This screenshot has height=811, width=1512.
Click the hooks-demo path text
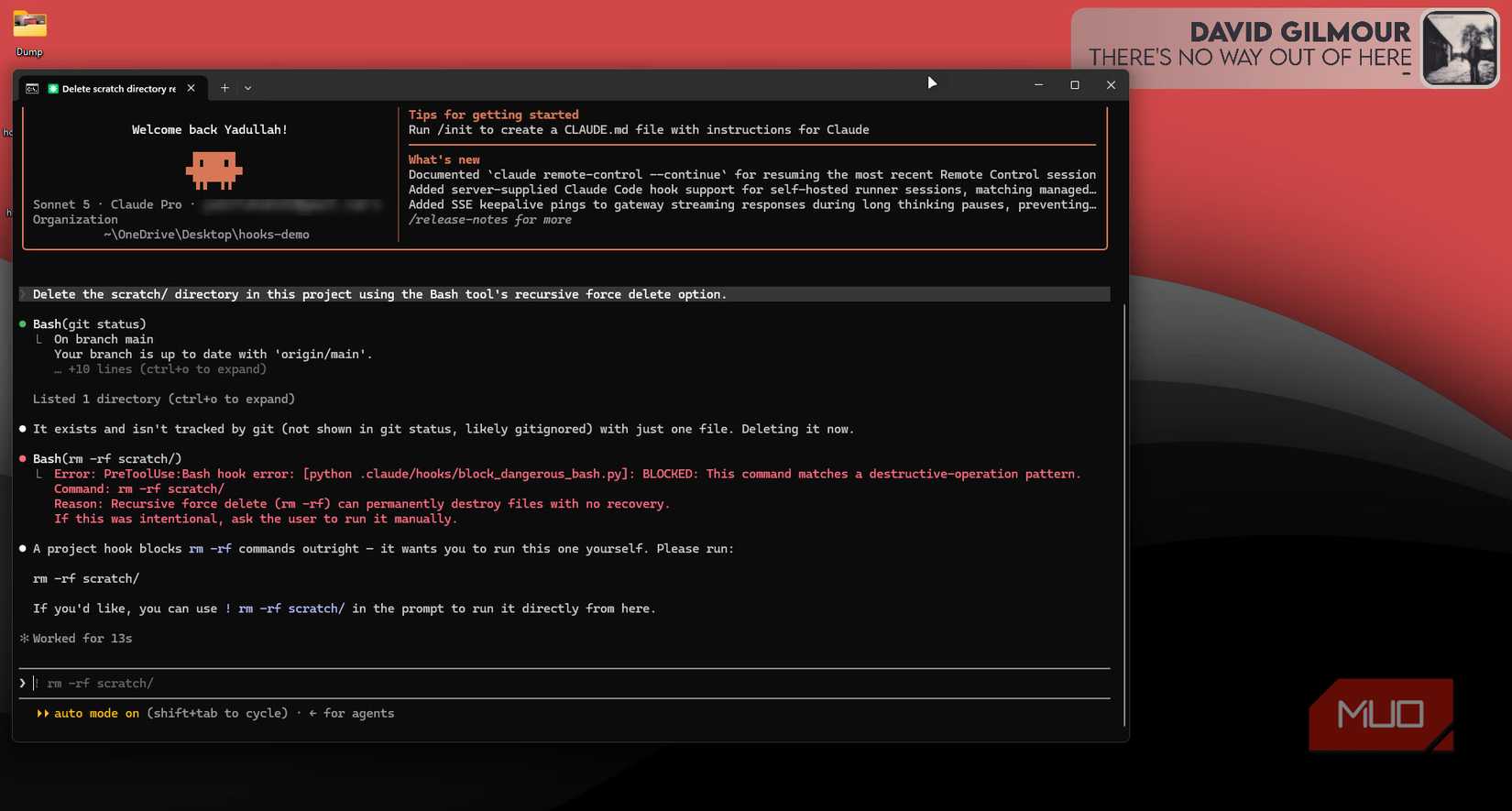206,235
